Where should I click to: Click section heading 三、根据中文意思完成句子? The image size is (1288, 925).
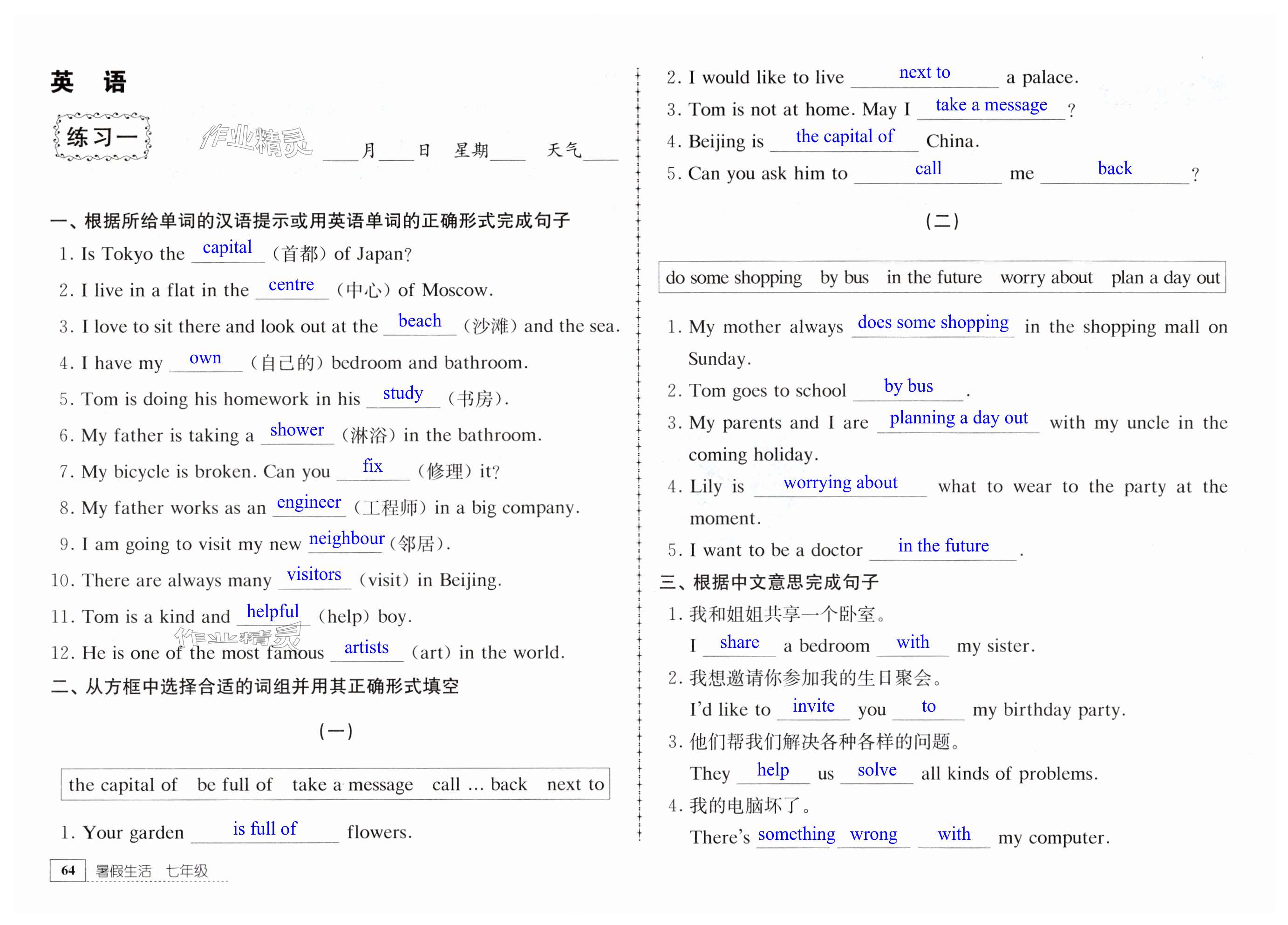[769, 582]
